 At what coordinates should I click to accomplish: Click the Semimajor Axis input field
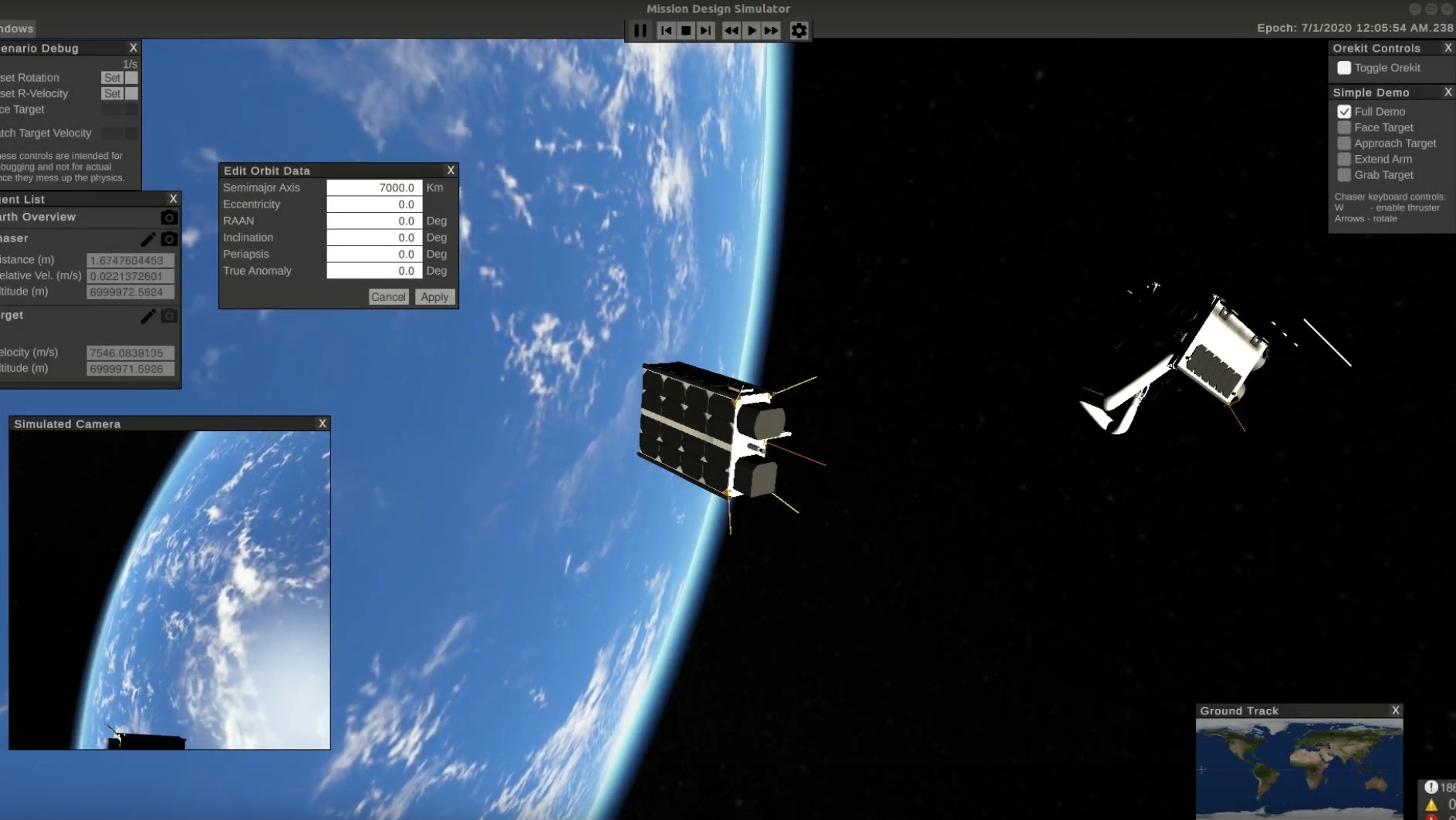[374, 187]
